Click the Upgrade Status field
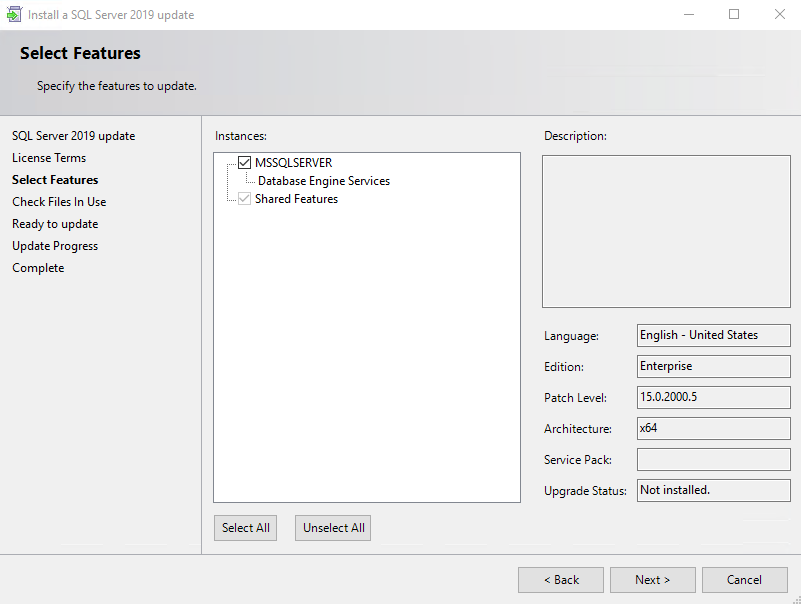Screen dimensions: 801x604 click(x=713, y=490)
